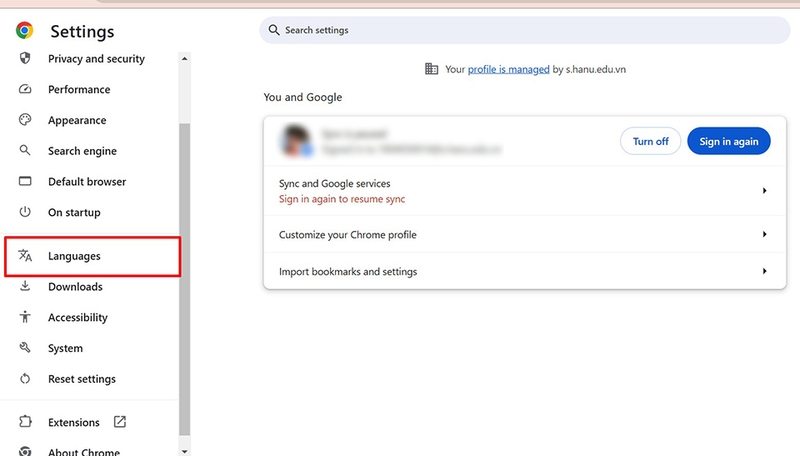
Task: Click the Turn off sync button
Action: [651, 141]
